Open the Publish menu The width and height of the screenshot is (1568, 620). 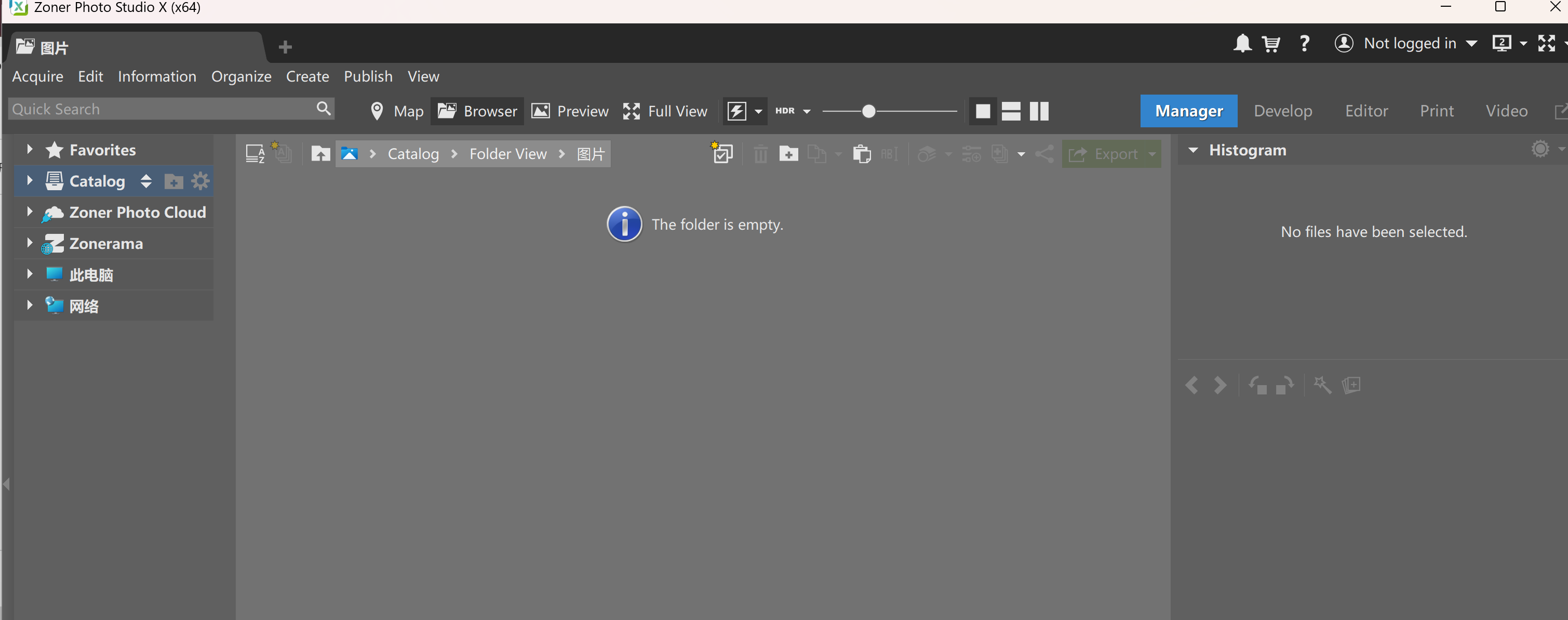click(x=368, y=76)
